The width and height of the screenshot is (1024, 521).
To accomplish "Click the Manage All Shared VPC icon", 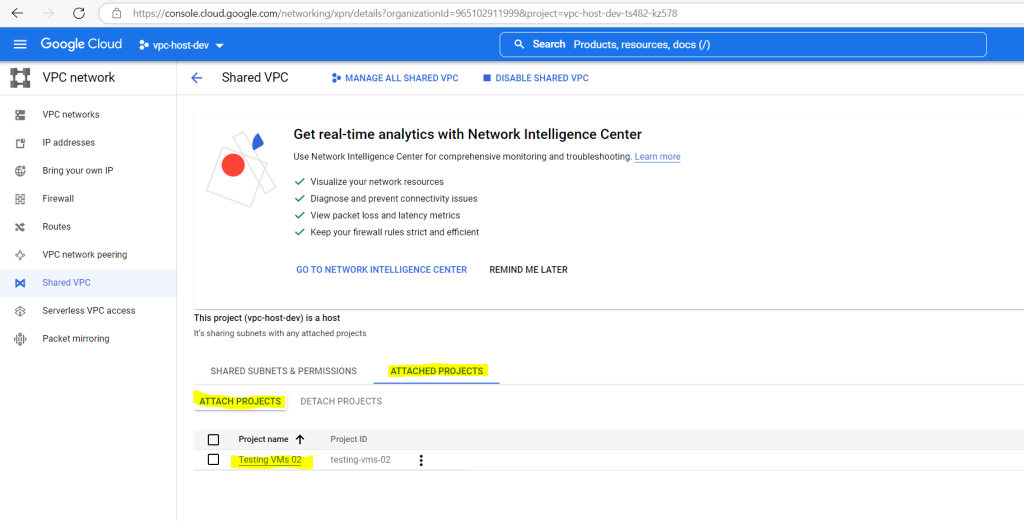I will pyautogui.click(x=336, y=78).
